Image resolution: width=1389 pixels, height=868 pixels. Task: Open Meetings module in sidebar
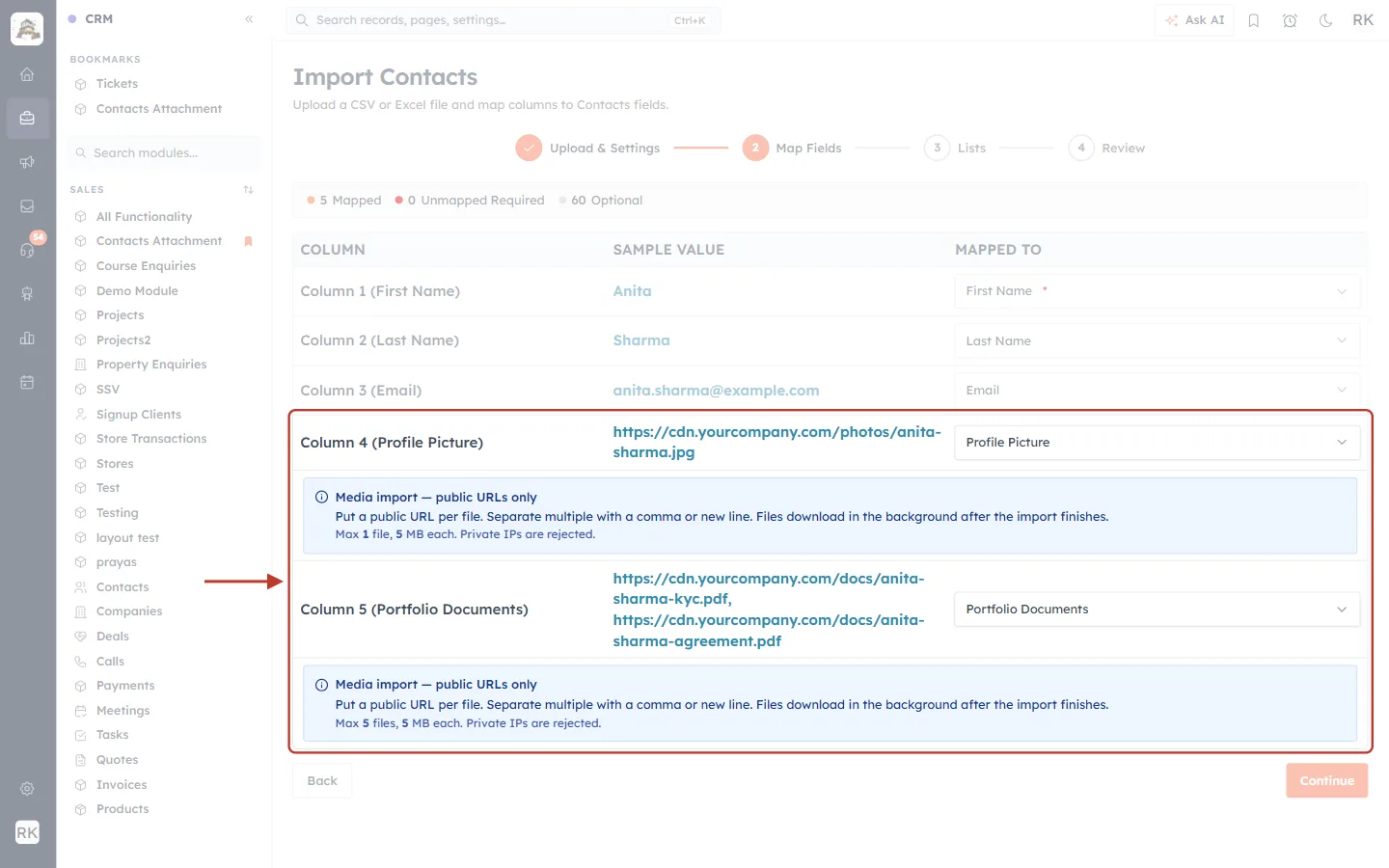click(x=123, y=711)
